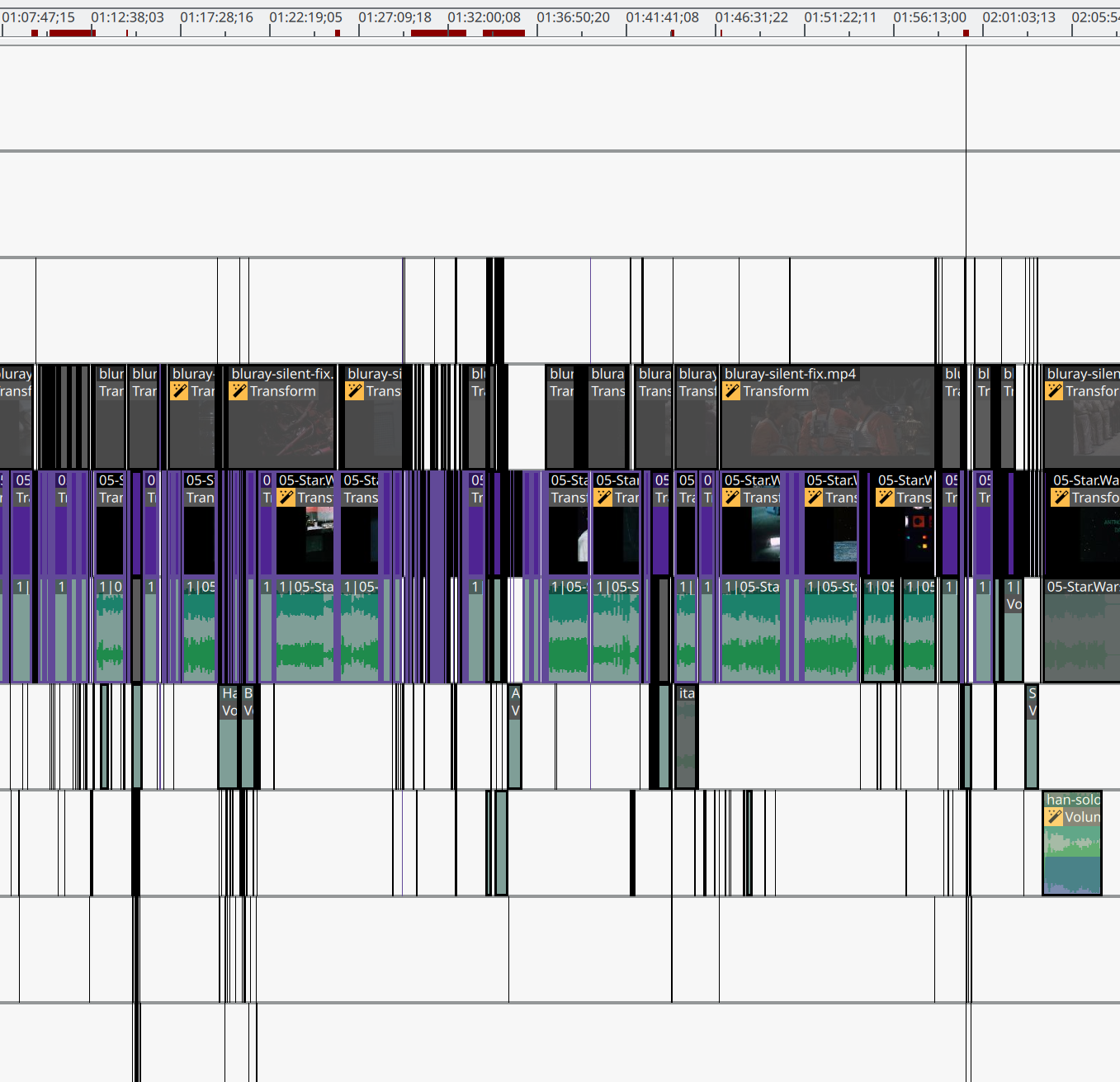Click effect icon on 05-Star clip beneath bluray-silent-fix.mp4 start
This screenshot has height=1082, width=1120.
coord(731,498)
